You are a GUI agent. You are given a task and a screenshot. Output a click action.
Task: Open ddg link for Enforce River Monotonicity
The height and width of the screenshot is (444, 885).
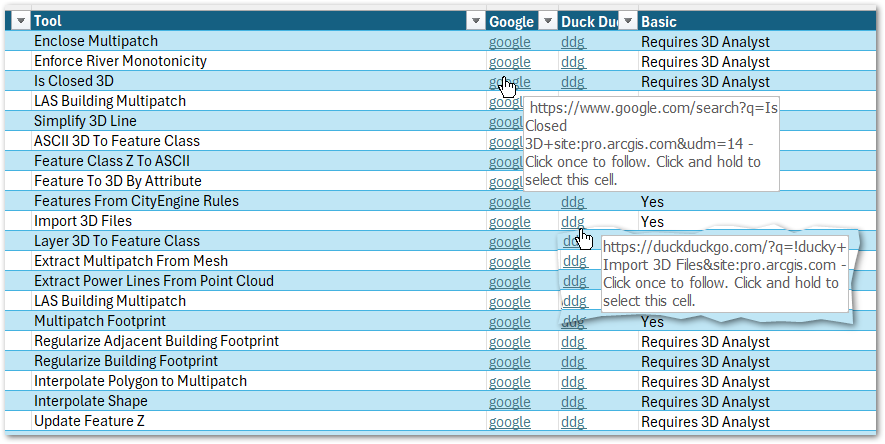572,62
